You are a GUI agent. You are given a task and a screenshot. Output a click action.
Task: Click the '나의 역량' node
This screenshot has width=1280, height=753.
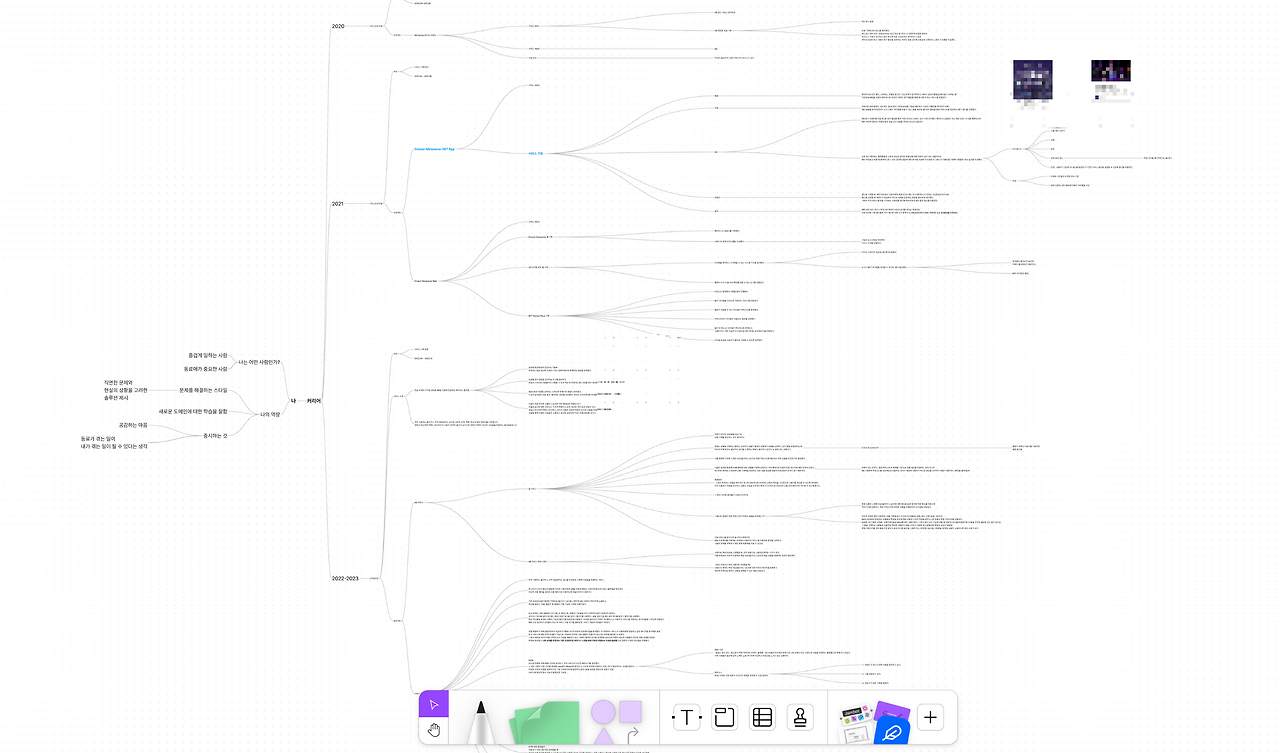[x=271, y=414]
